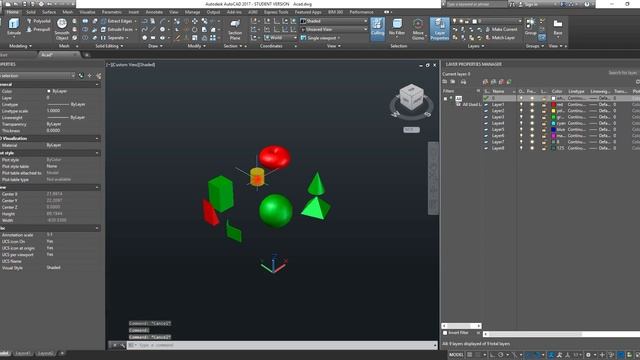Open the Shaded visual style dropdown
The height and width of the screenshot is (360, 640).
pyautogui.click(x=333, y=21)
